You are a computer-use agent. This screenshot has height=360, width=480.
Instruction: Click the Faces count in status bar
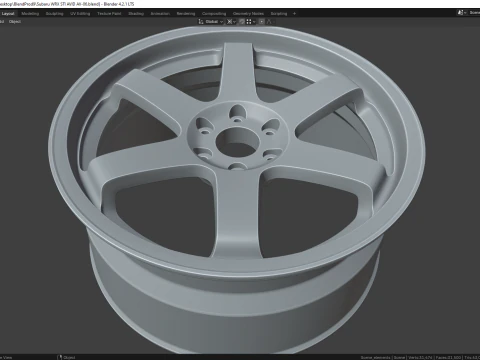[x=447, y=357]
